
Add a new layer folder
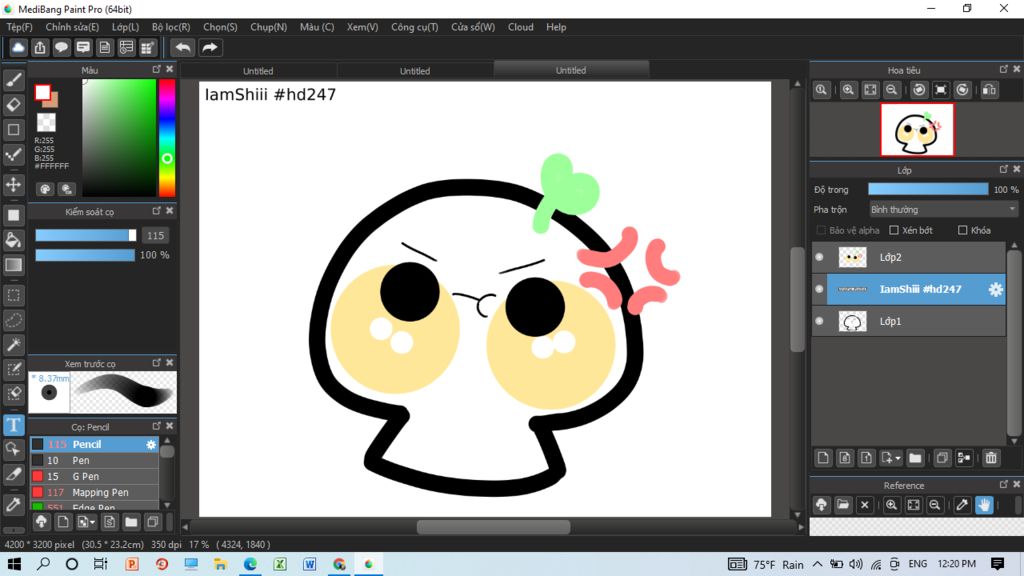pos(915,458)
